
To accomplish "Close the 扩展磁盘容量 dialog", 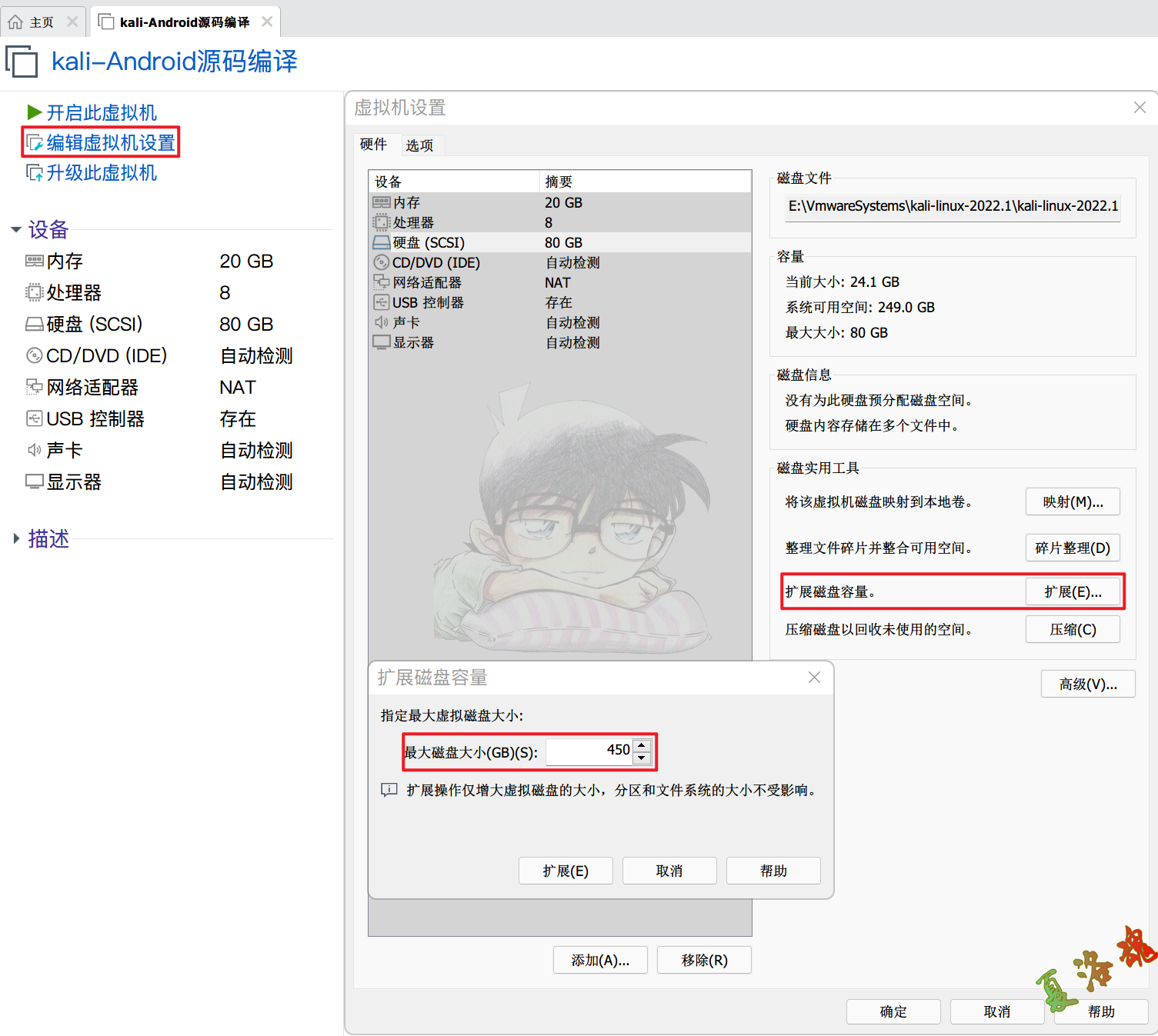I will [814, 677].
